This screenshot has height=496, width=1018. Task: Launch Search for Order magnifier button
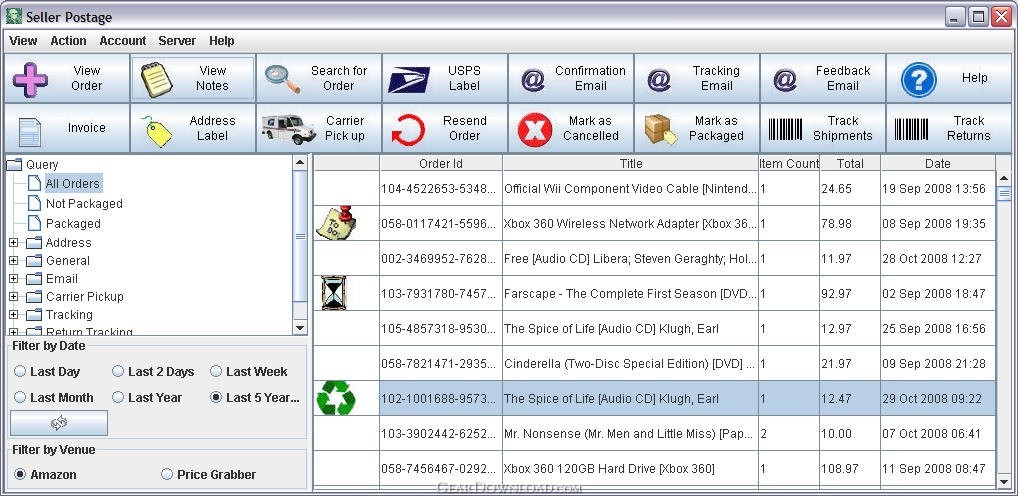click(319, 78)
